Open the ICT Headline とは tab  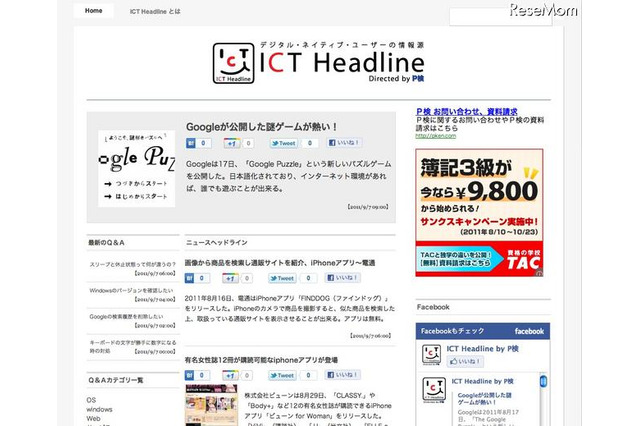click(155, 11)
